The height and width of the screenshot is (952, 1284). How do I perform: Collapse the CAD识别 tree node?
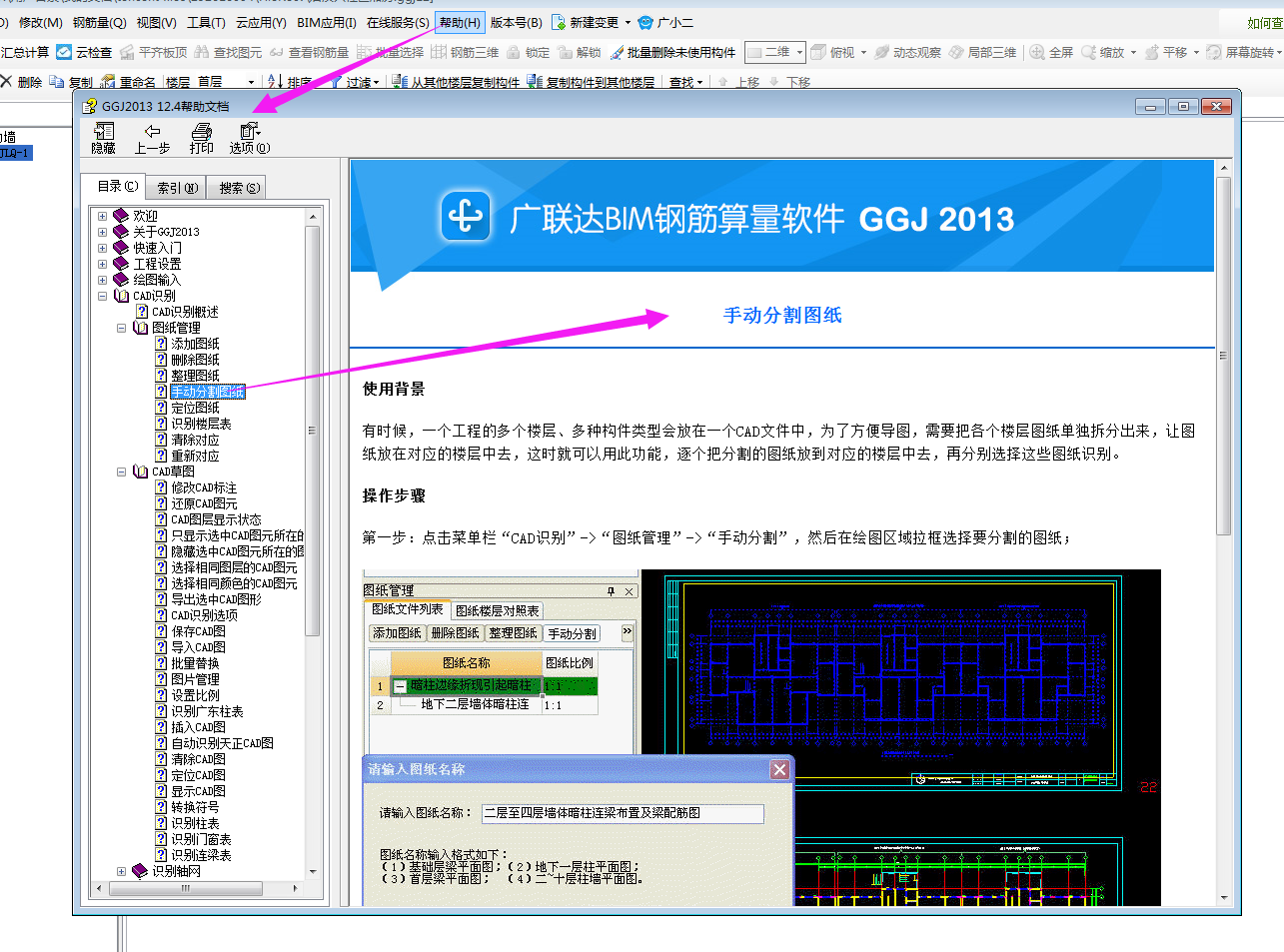tap(102, 296)
